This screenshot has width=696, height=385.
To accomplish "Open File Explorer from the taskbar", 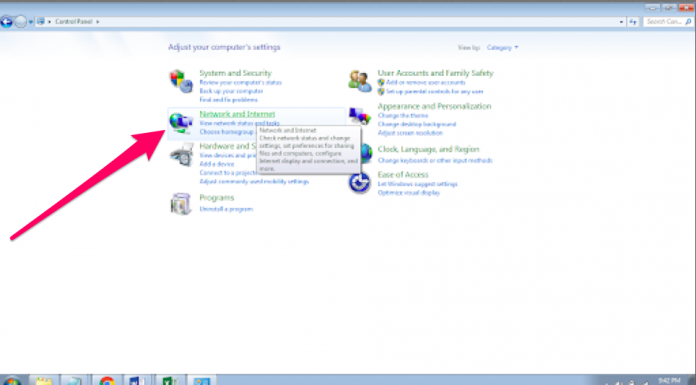I will coord(44,381).
